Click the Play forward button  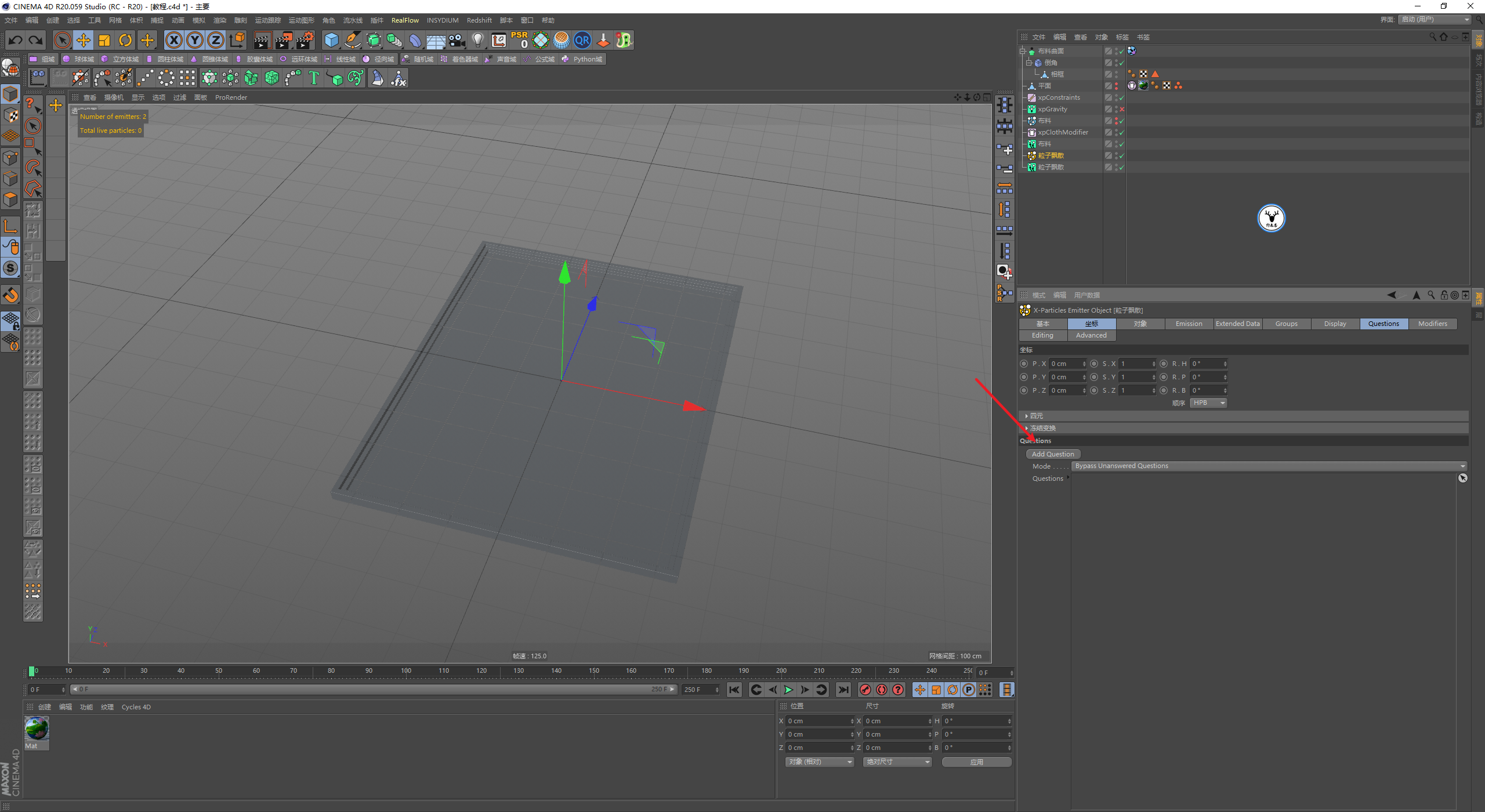(x=788, y=690)
